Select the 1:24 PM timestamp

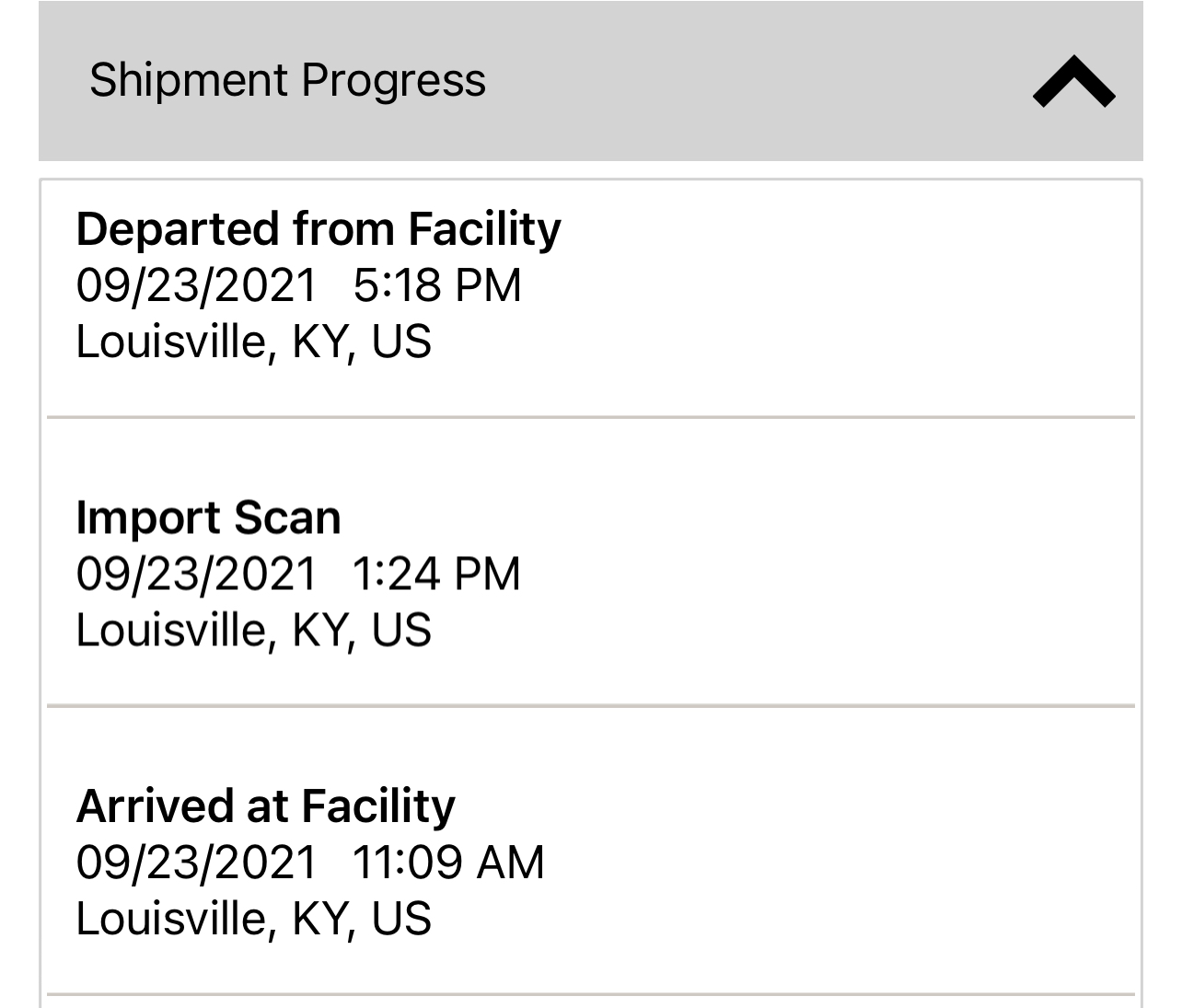tap(435, 574)
